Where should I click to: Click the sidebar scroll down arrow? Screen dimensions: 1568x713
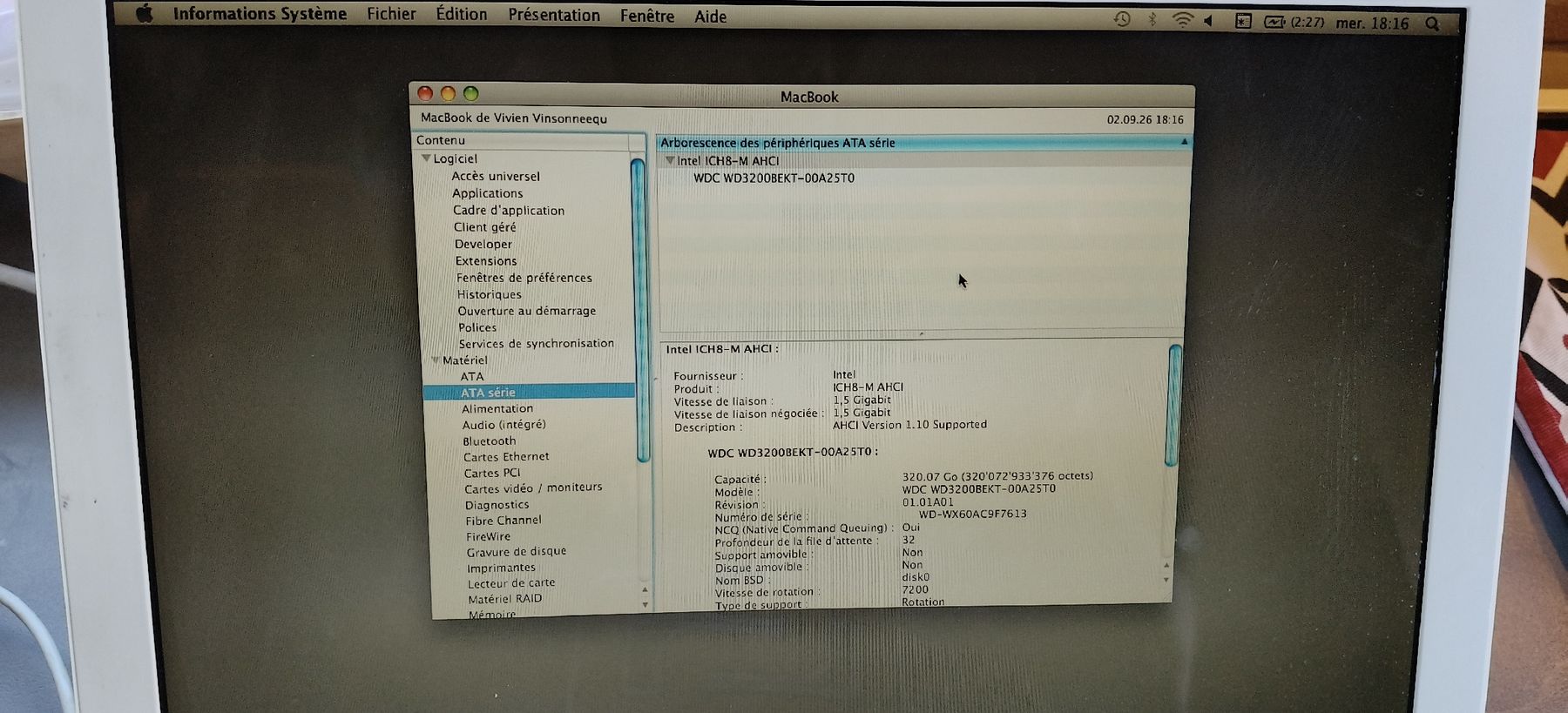coord(645,604)
